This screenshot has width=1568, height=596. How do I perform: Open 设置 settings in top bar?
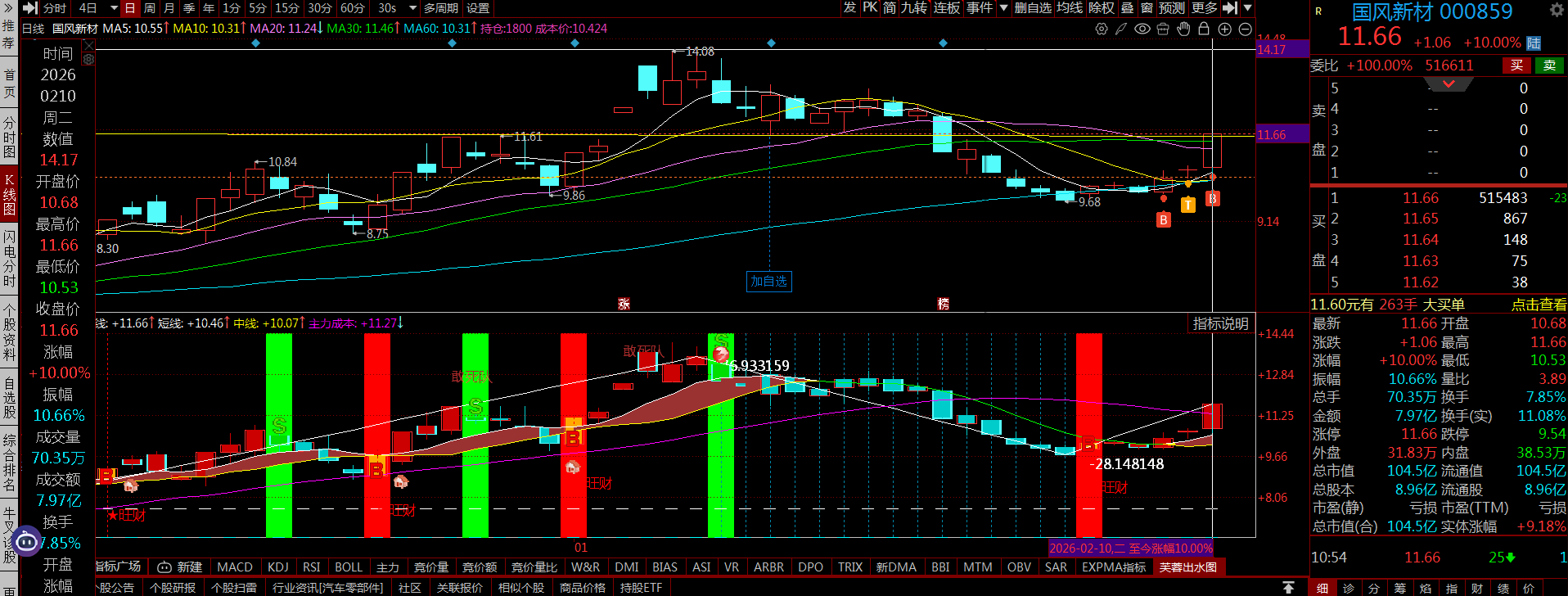click(x=478, y=8)
